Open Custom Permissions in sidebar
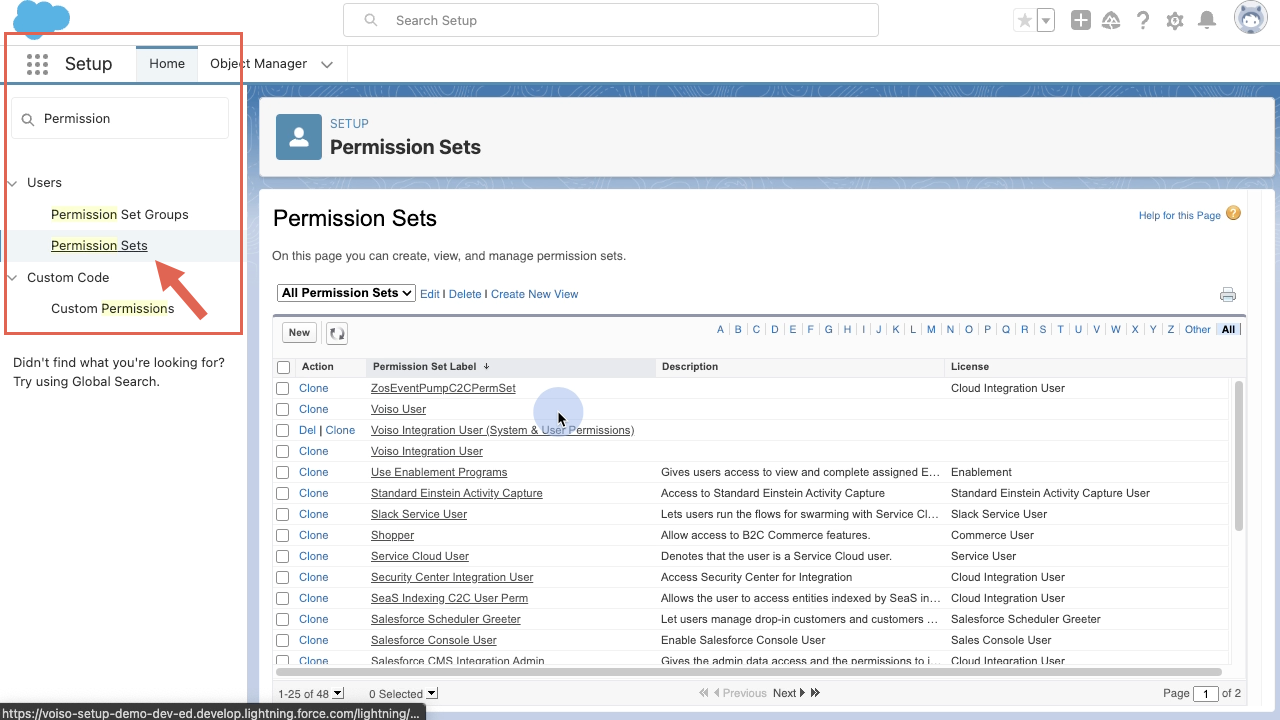The image size is (1280, 720). (113, 309)
